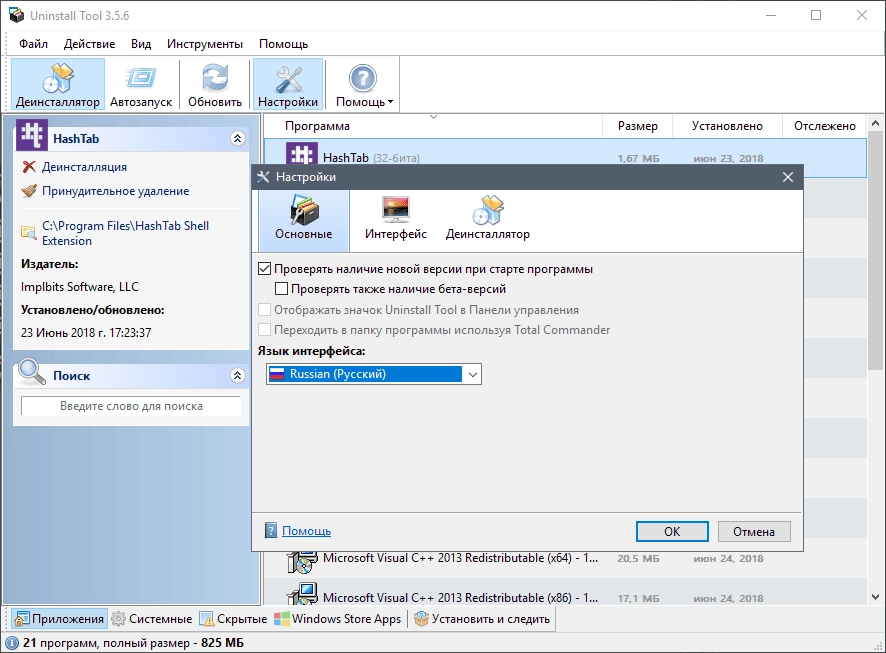Switch to the Приложения bottom tab

click(59, 619)
